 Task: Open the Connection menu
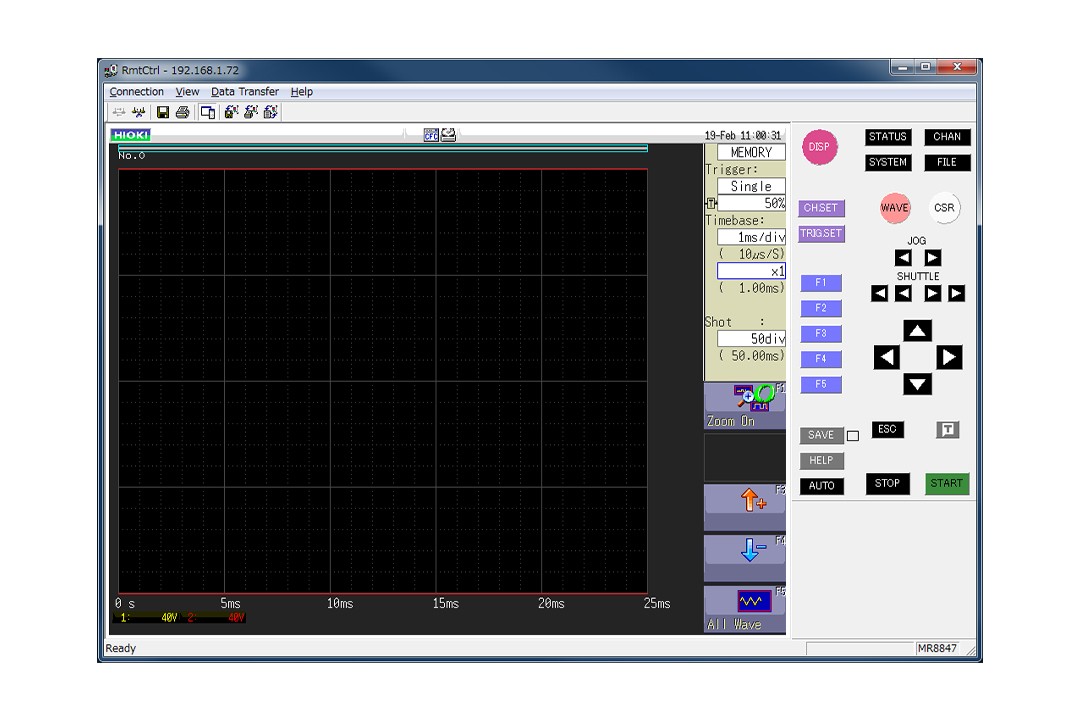coord(136,92)
